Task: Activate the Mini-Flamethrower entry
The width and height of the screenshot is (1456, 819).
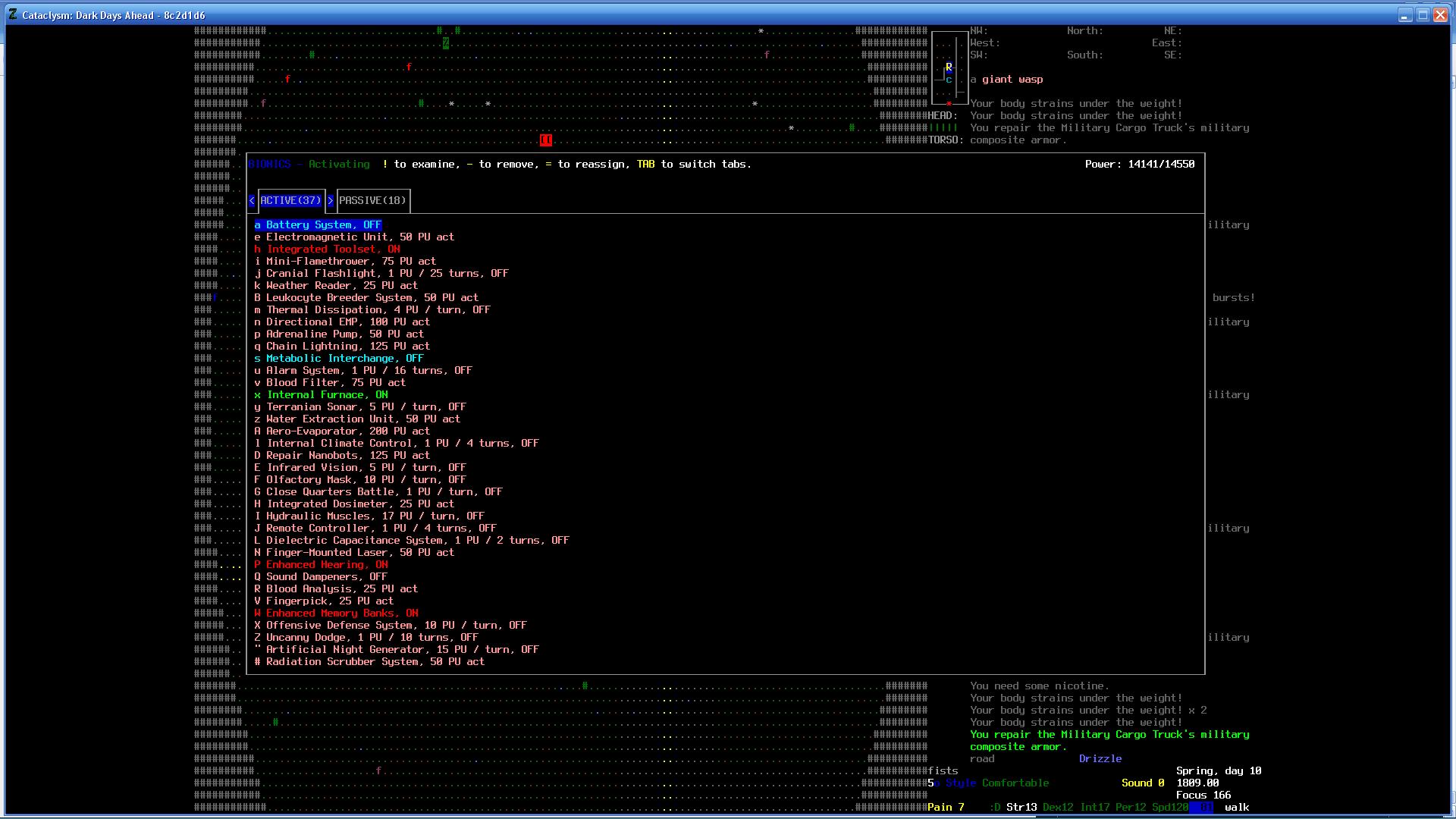Action: coord(346,262)
